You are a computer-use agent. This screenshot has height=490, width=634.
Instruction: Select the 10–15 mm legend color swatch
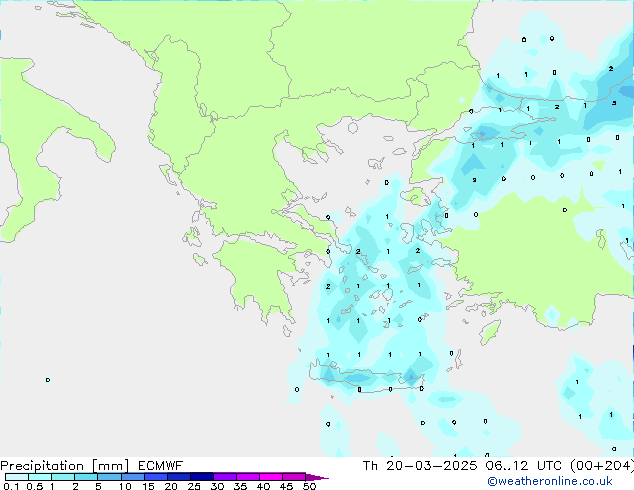[x=132, y=477]
